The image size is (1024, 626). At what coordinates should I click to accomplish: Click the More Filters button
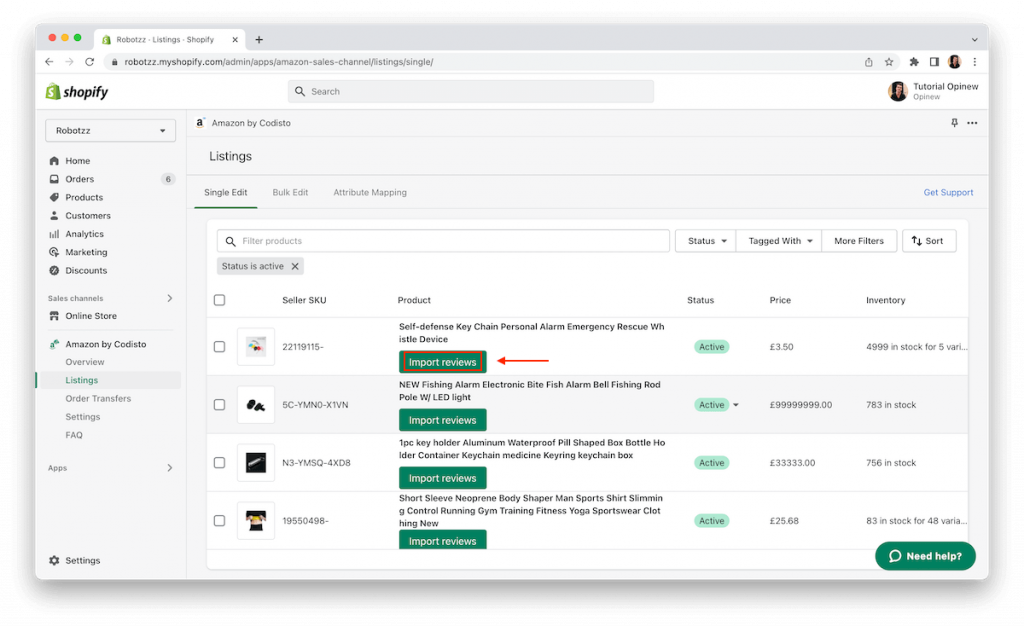click(x=859, y=241)
